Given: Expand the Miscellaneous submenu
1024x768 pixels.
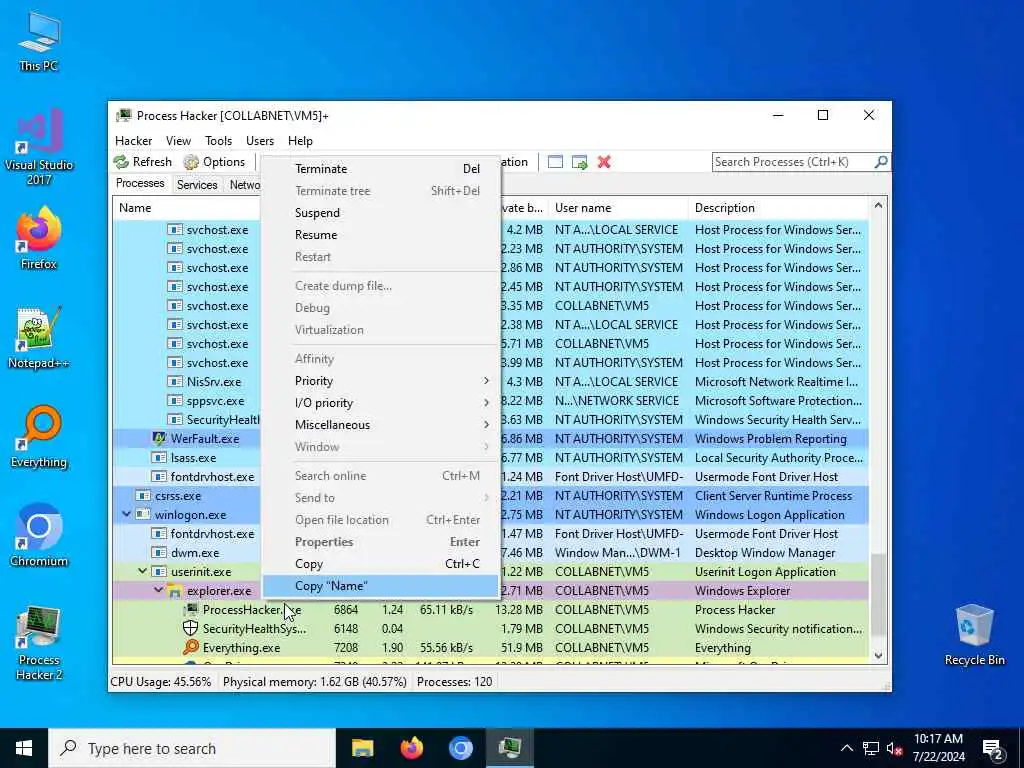Looking at the screenshot, I should coord(381,424).
